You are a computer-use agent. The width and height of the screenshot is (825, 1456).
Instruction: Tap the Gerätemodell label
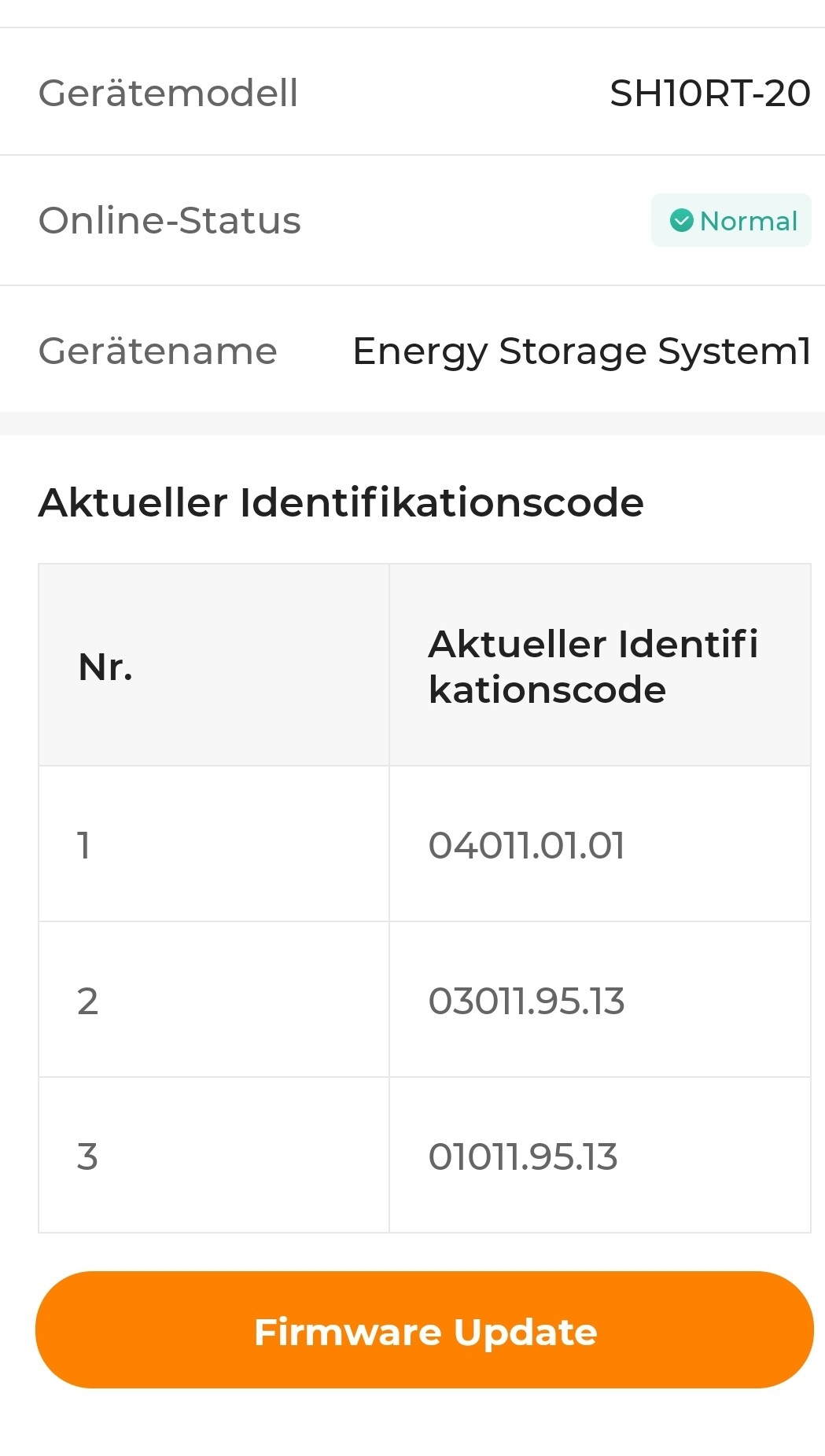[x=168, y=94]
